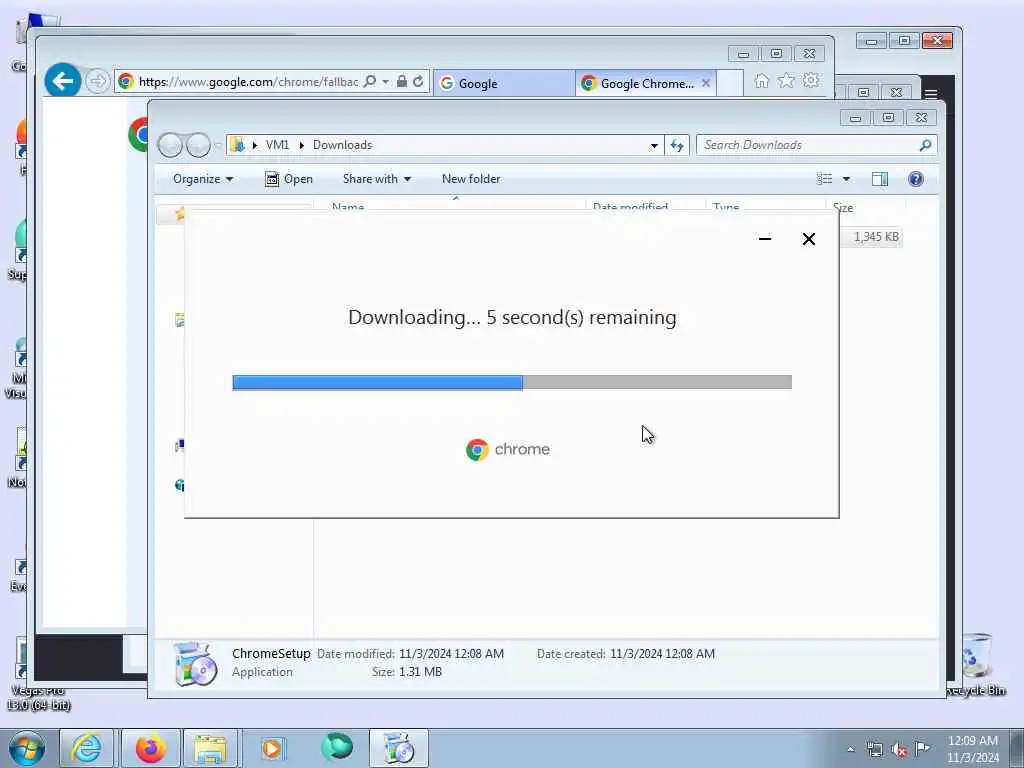Screen dimensions: 1024x768
Task: Click the lock security icon in IE address bar
Action: pos(402,82)
